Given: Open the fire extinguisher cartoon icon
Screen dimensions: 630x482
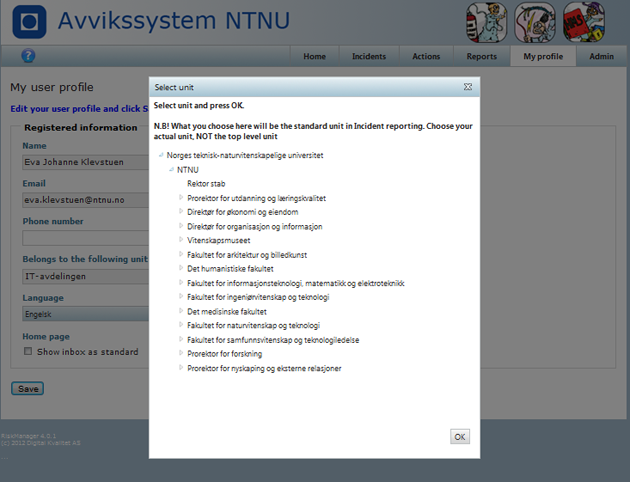Looking at the screenshot, I should pos(487,22).
